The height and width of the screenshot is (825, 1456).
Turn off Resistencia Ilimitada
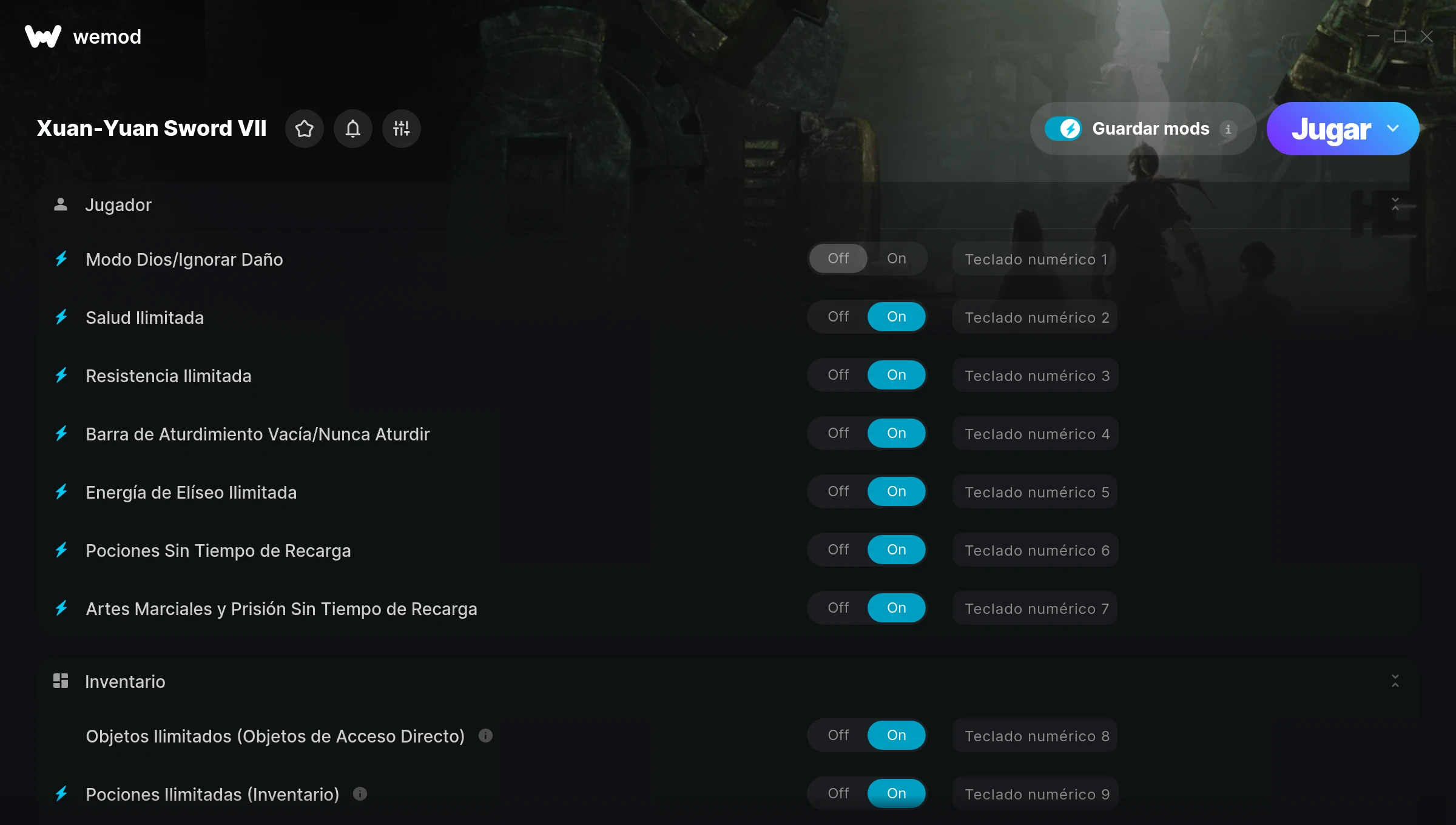coord(838,375)
